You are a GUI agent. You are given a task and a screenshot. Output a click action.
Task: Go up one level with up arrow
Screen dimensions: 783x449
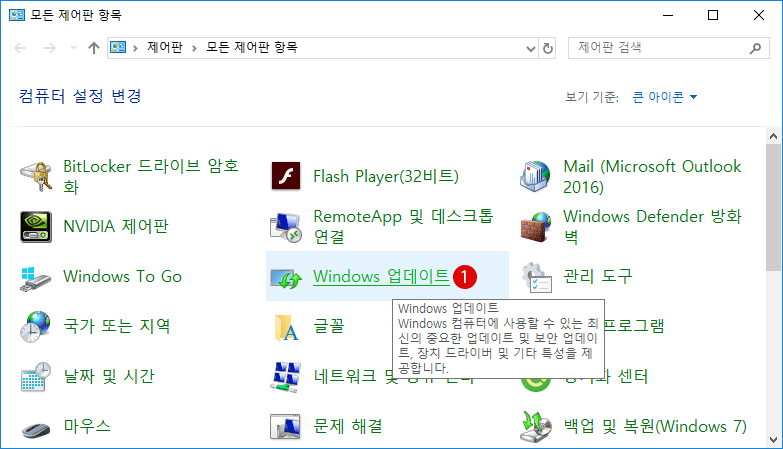[94, 48]
